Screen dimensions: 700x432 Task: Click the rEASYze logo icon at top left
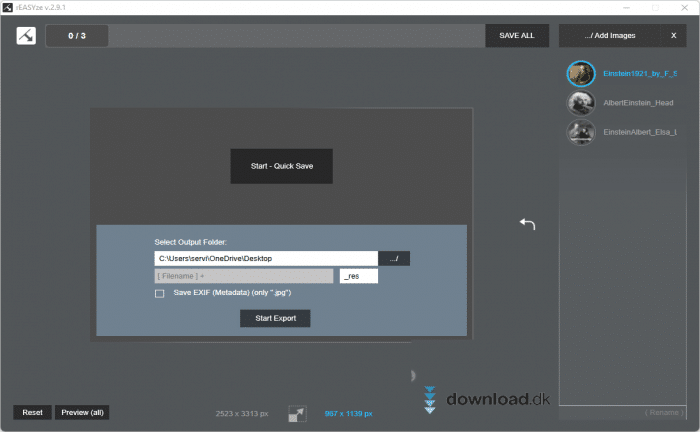click(26, 36)
